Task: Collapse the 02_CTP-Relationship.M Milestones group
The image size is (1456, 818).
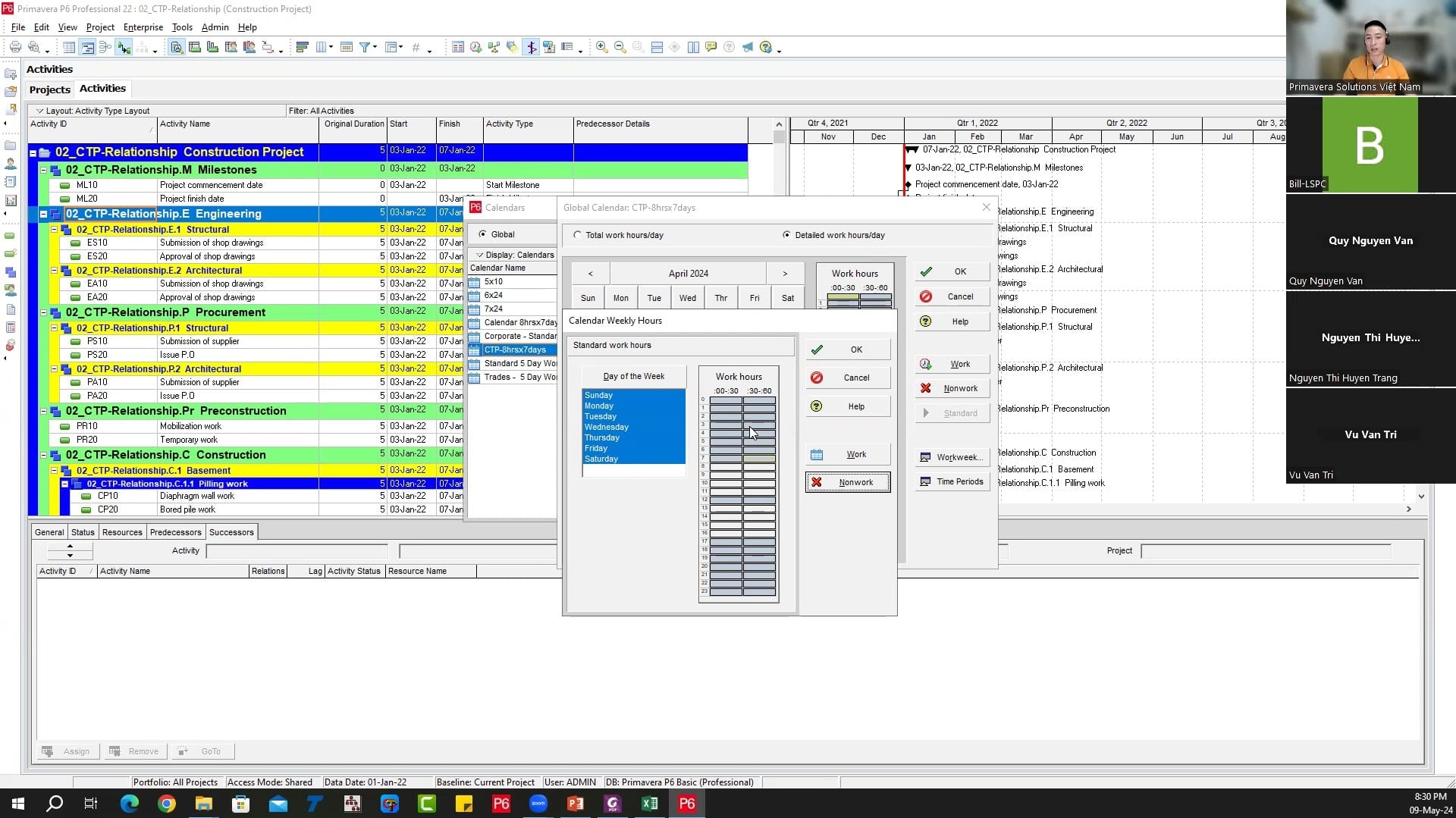Action: 44,170
